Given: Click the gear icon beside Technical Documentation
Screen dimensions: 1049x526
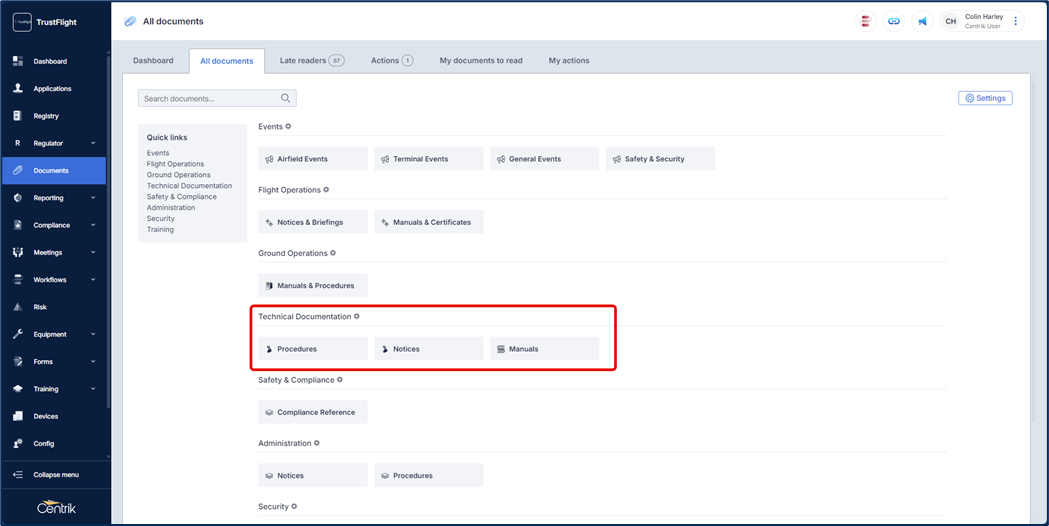Looking at the screenshot, I should (x=357, y=316).
